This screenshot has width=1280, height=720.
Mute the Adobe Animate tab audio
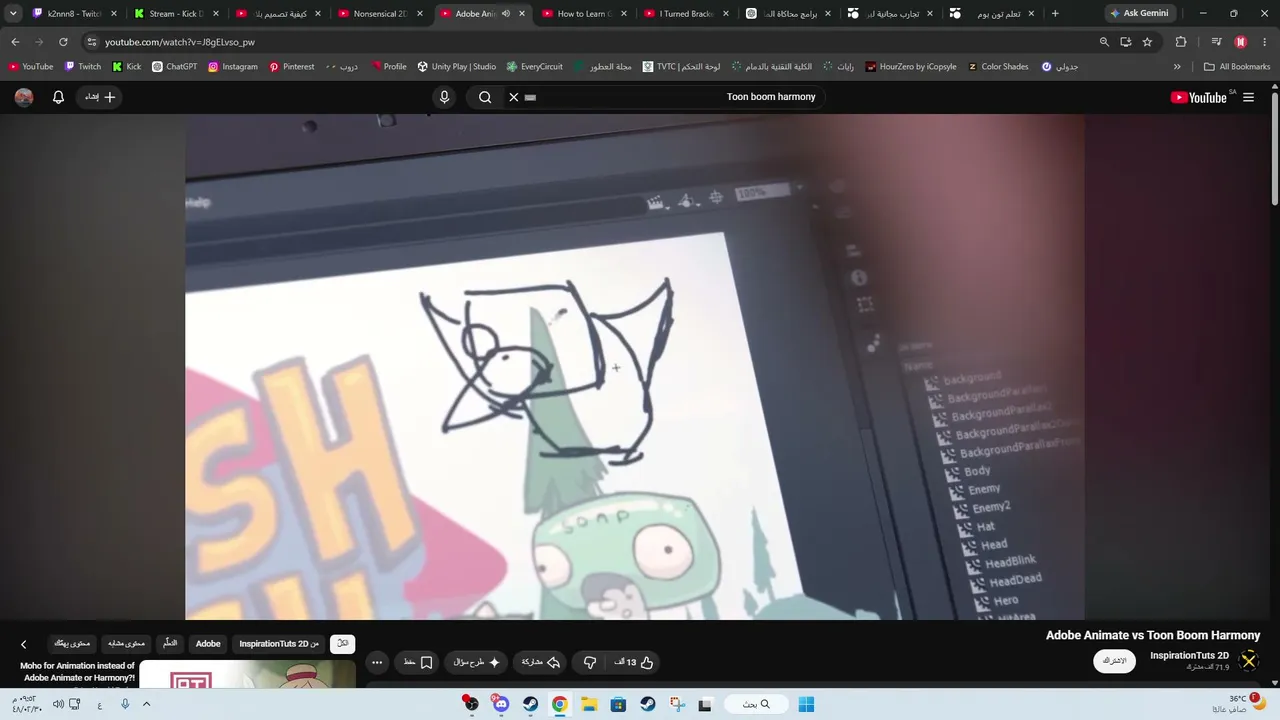[x=506, y=14]
